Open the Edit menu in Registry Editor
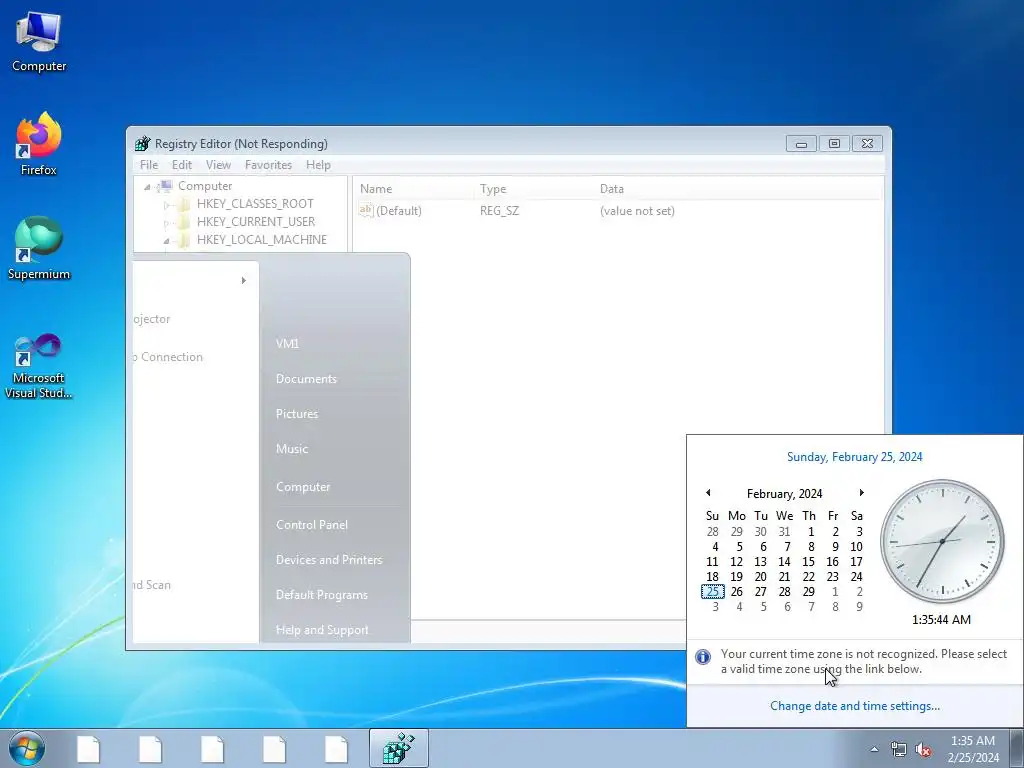The height and width of the screenshot is (768, 1024). [182, 165]
